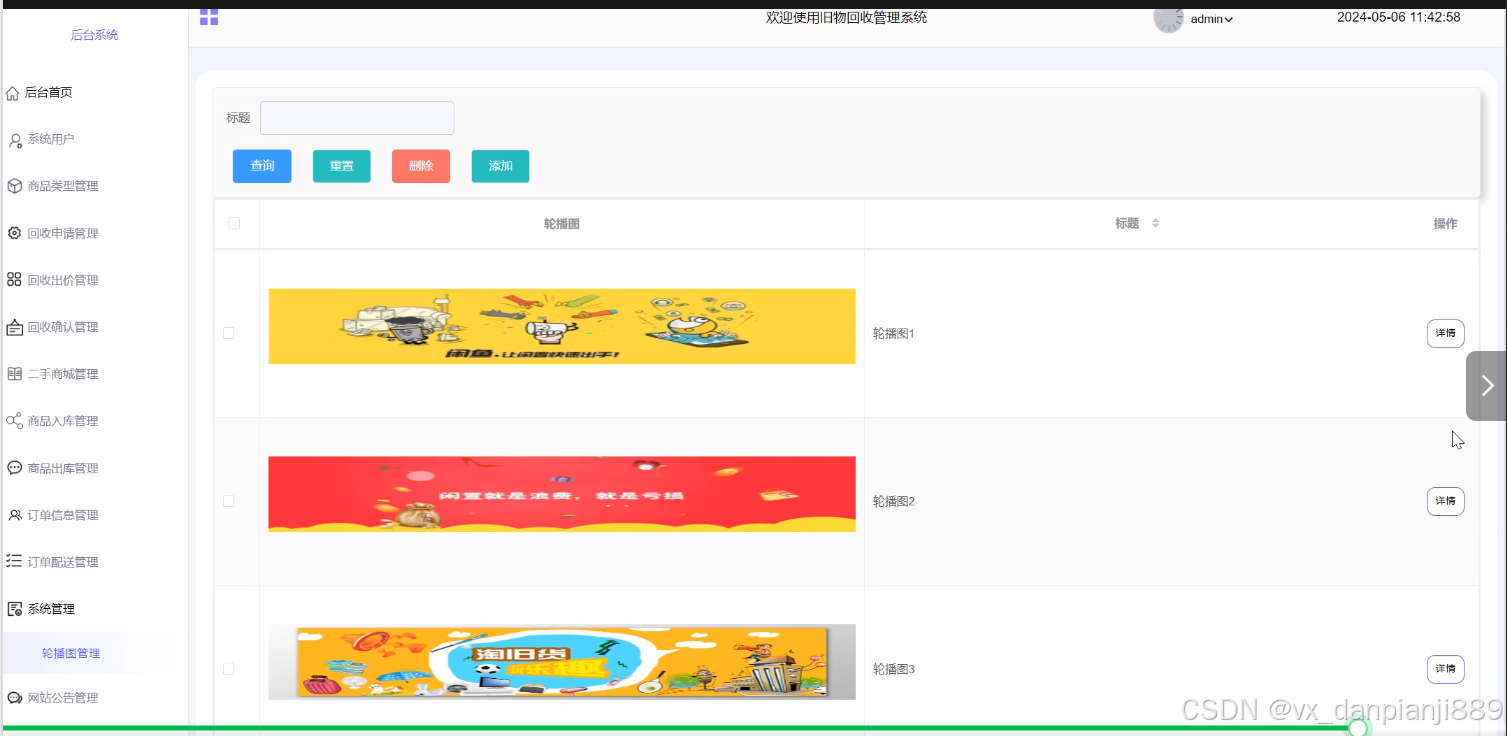
Task: Click the red 删除 button
Action: coord(421,166)
